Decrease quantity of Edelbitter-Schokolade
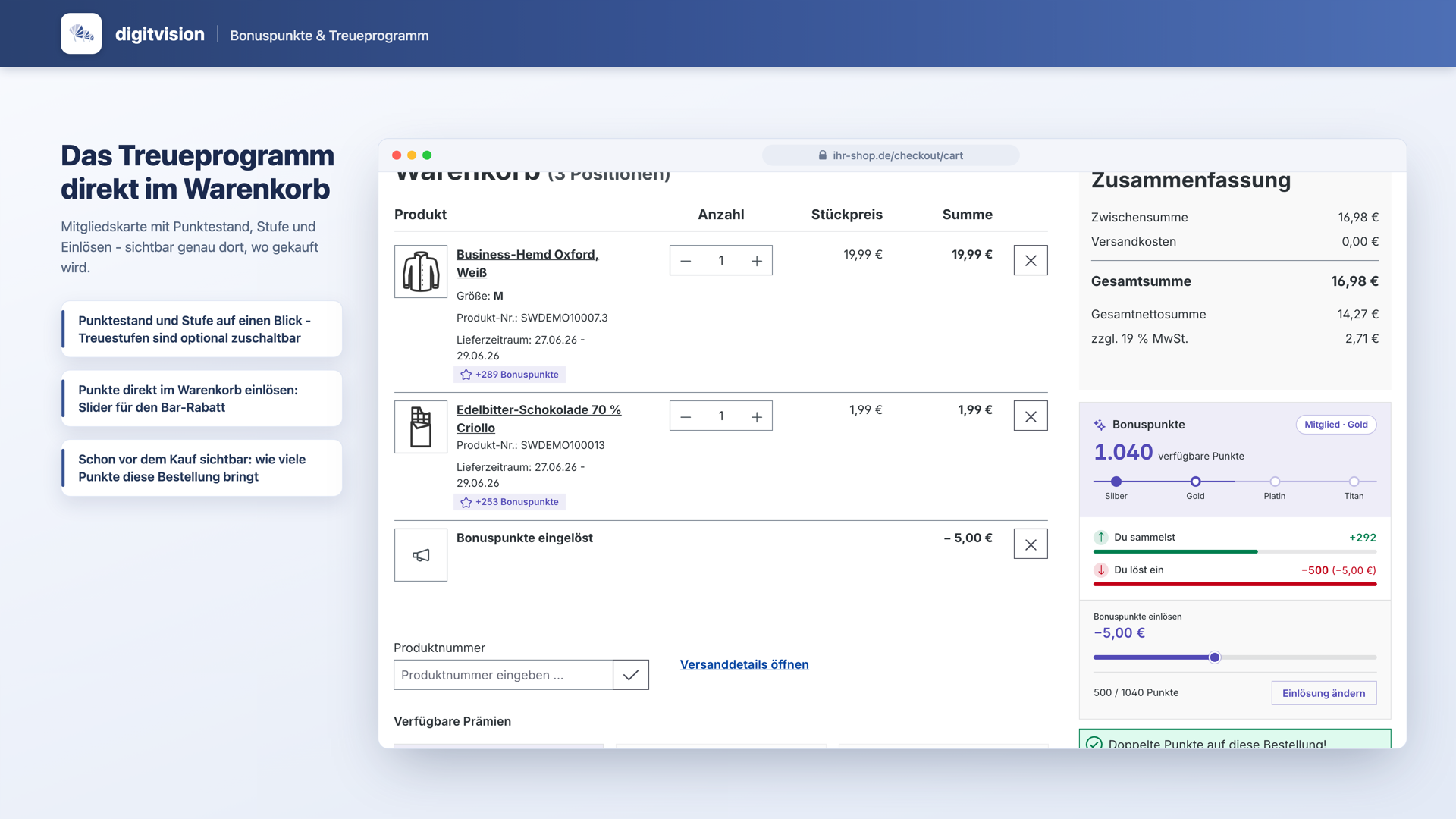The image size is (1456, 819). 686,416
